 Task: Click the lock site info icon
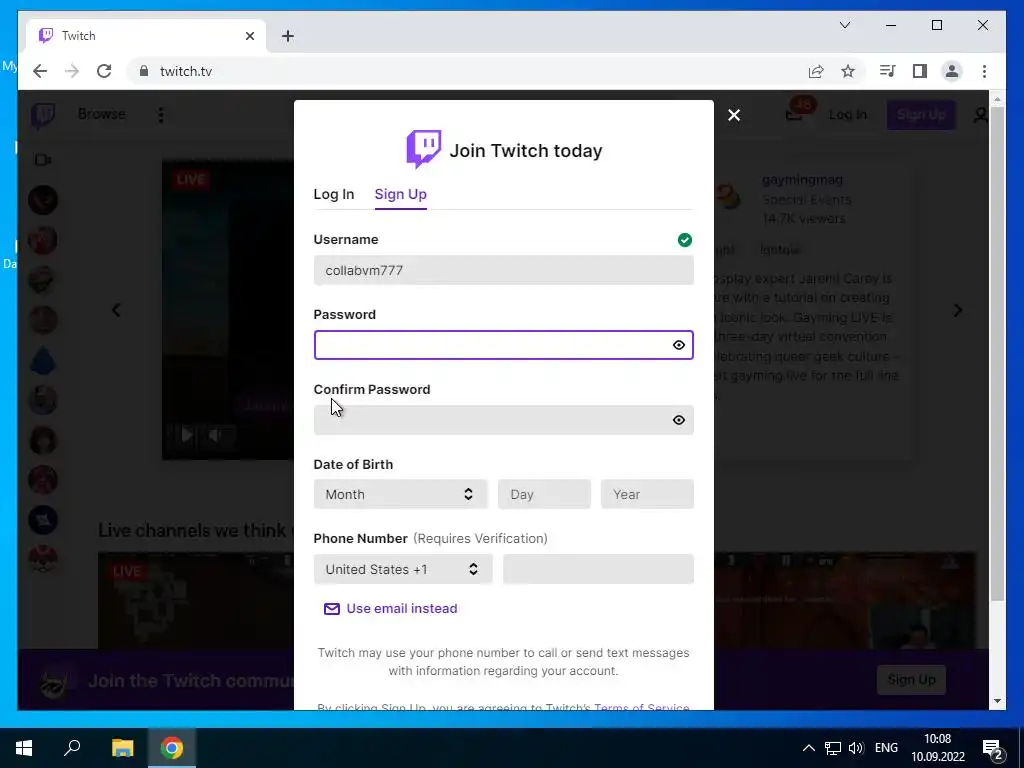(144, 71)
